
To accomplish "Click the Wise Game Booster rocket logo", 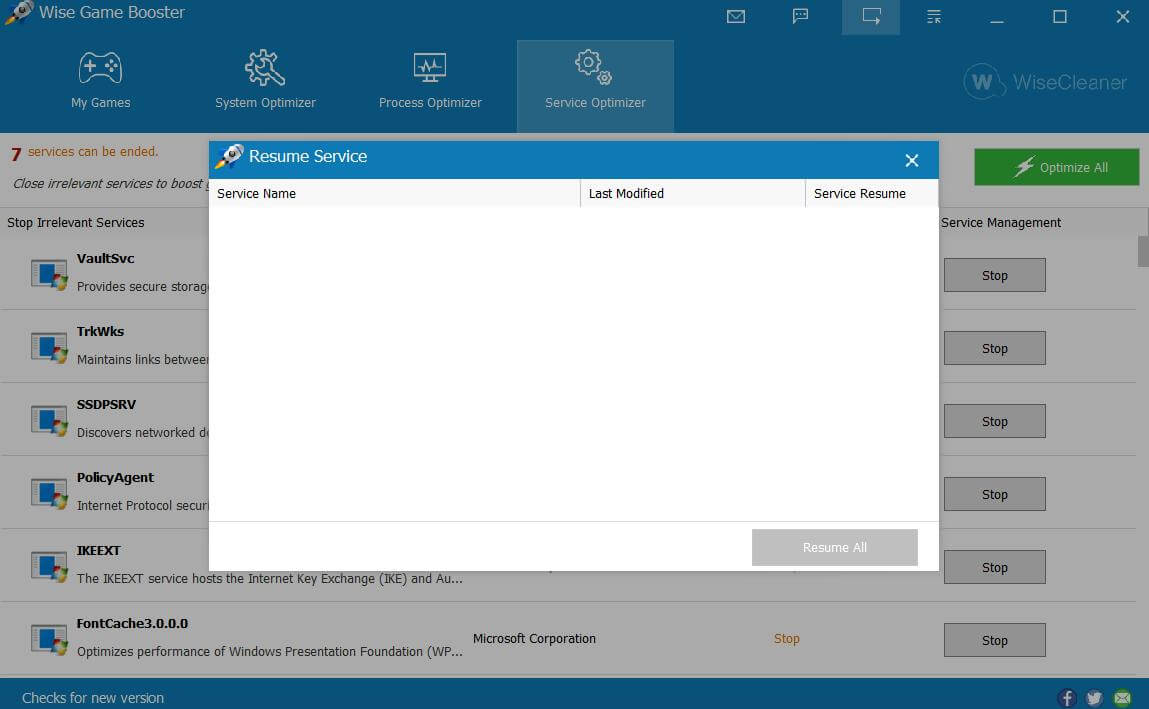I will [19, 12].
